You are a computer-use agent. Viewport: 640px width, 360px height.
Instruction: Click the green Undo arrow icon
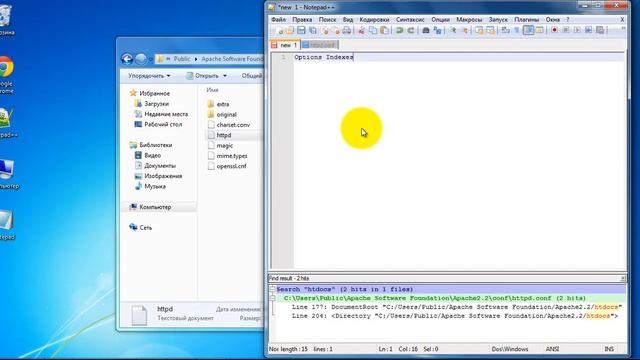400,30
